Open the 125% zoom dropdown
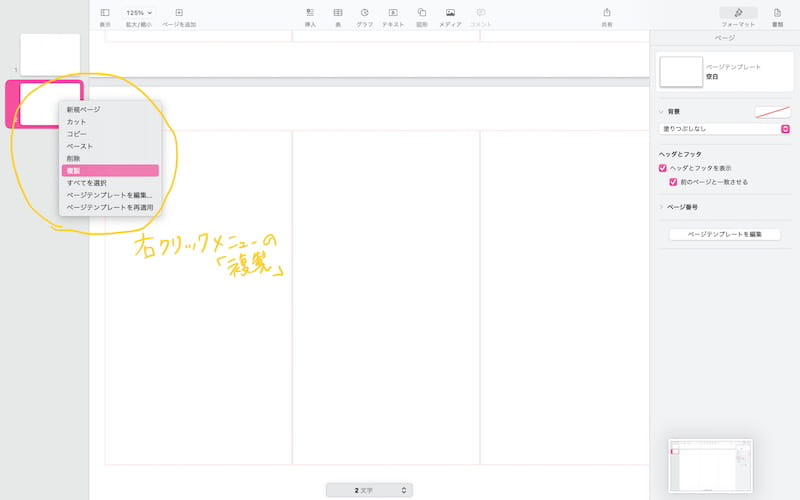 (139, 12)
